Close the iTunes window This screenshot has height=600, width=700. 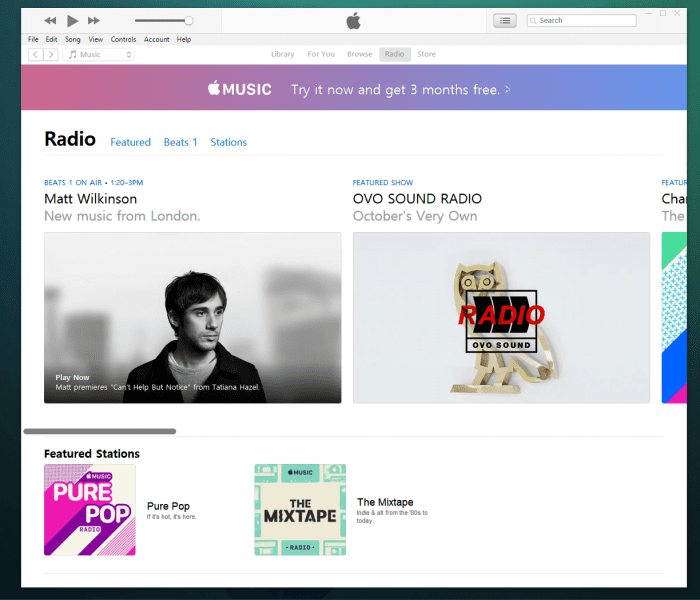click(677, 13)
